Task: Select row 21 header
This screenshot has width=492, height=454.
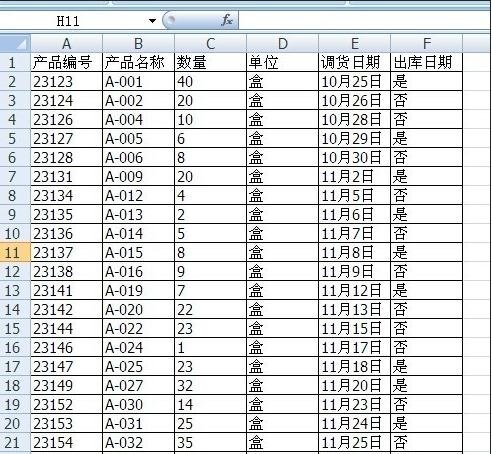Action: tap(15, 442)
